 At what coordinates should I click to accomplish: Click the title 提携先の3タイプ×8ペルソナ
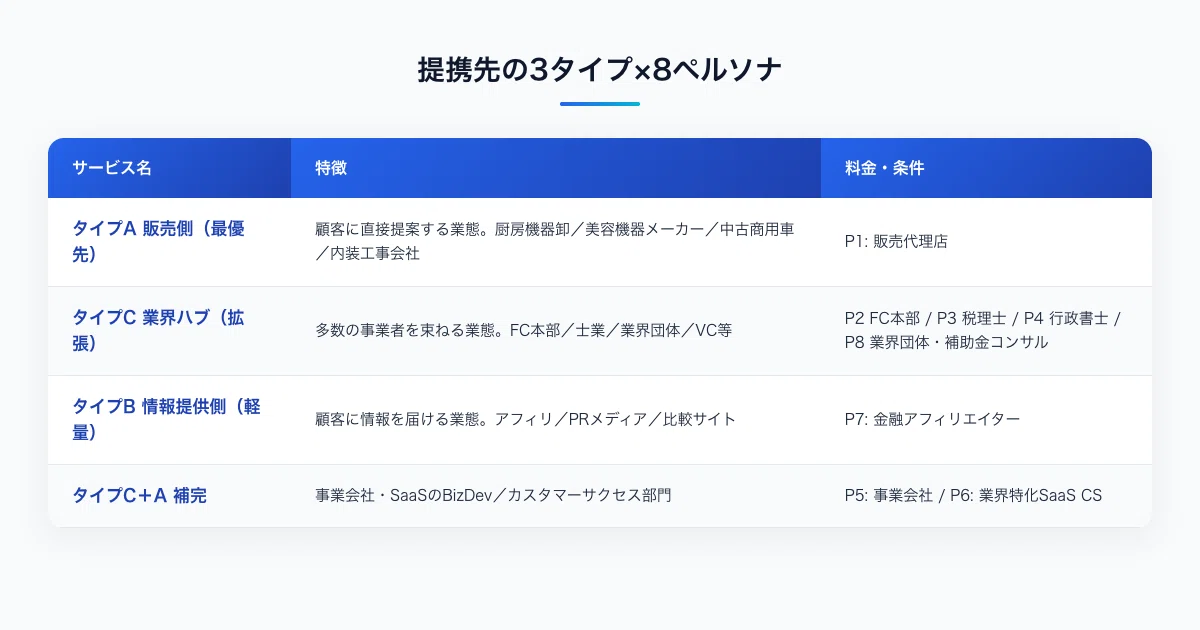(x=599, y=70)
